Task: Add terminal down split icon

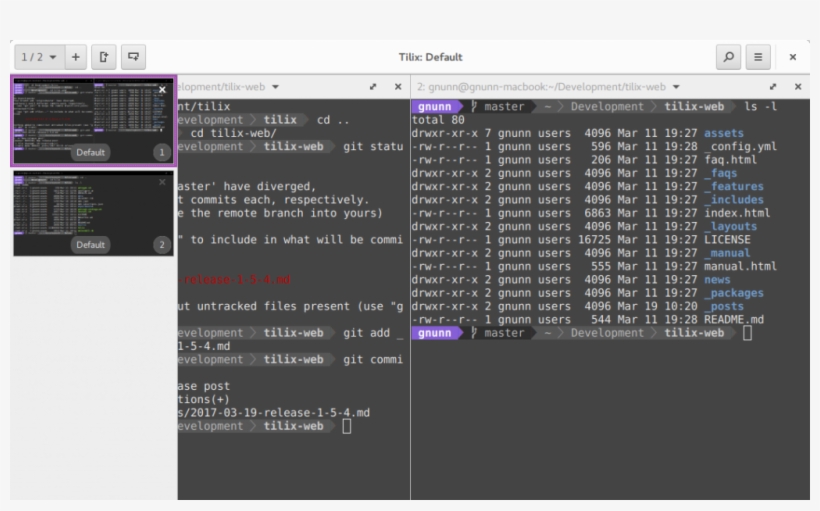Action: pyautogui.click(x=133, y=57)
